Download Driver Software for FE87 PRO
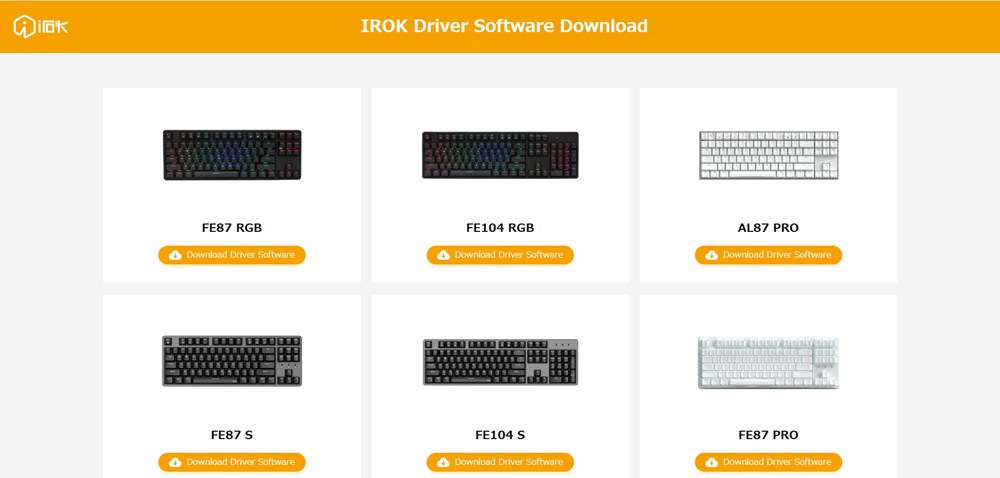Screen dimensions: 1000x478 tap(768, 462)
